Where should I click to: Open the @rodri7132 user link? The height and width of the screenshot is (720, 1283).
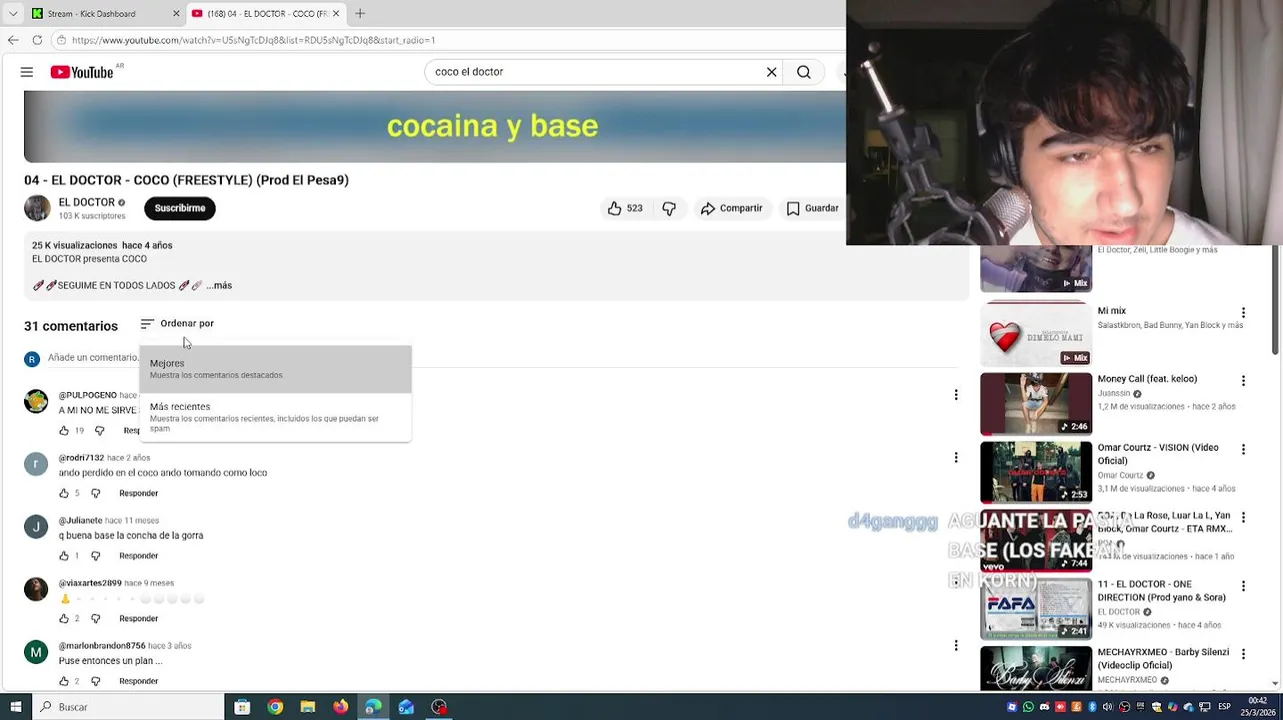pos(81,458)
